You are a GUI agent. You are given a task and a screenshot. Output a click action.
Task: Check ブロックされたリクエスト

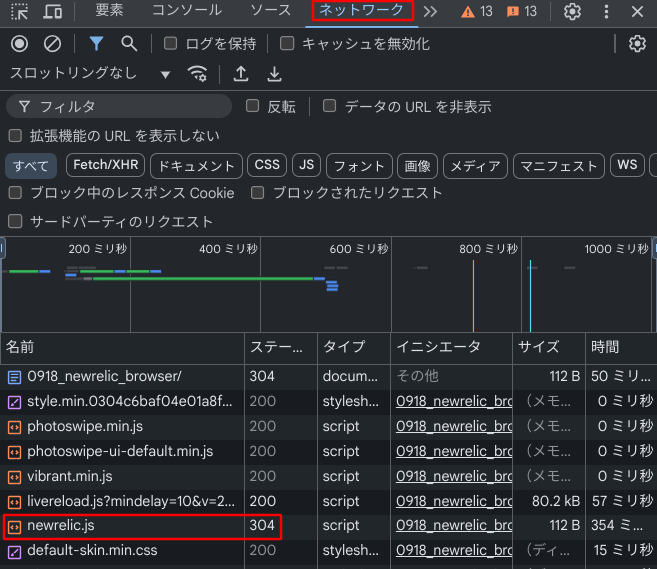point(257,193)
